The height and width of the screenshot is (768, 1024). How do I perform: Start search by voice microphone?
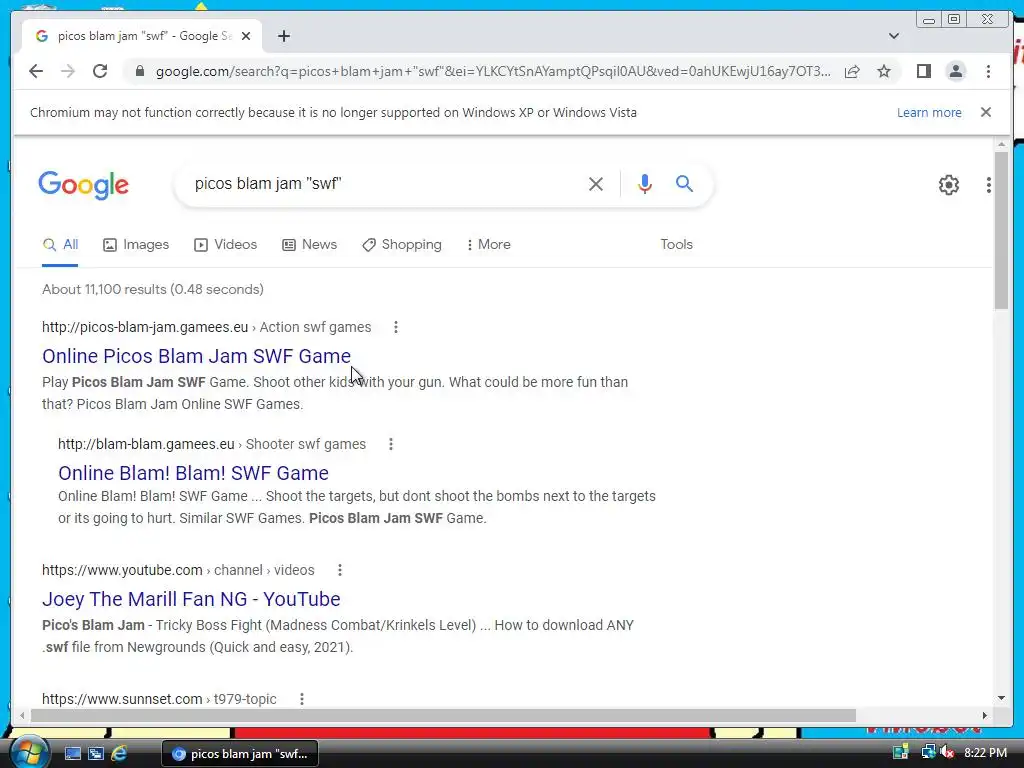point(645,184)
